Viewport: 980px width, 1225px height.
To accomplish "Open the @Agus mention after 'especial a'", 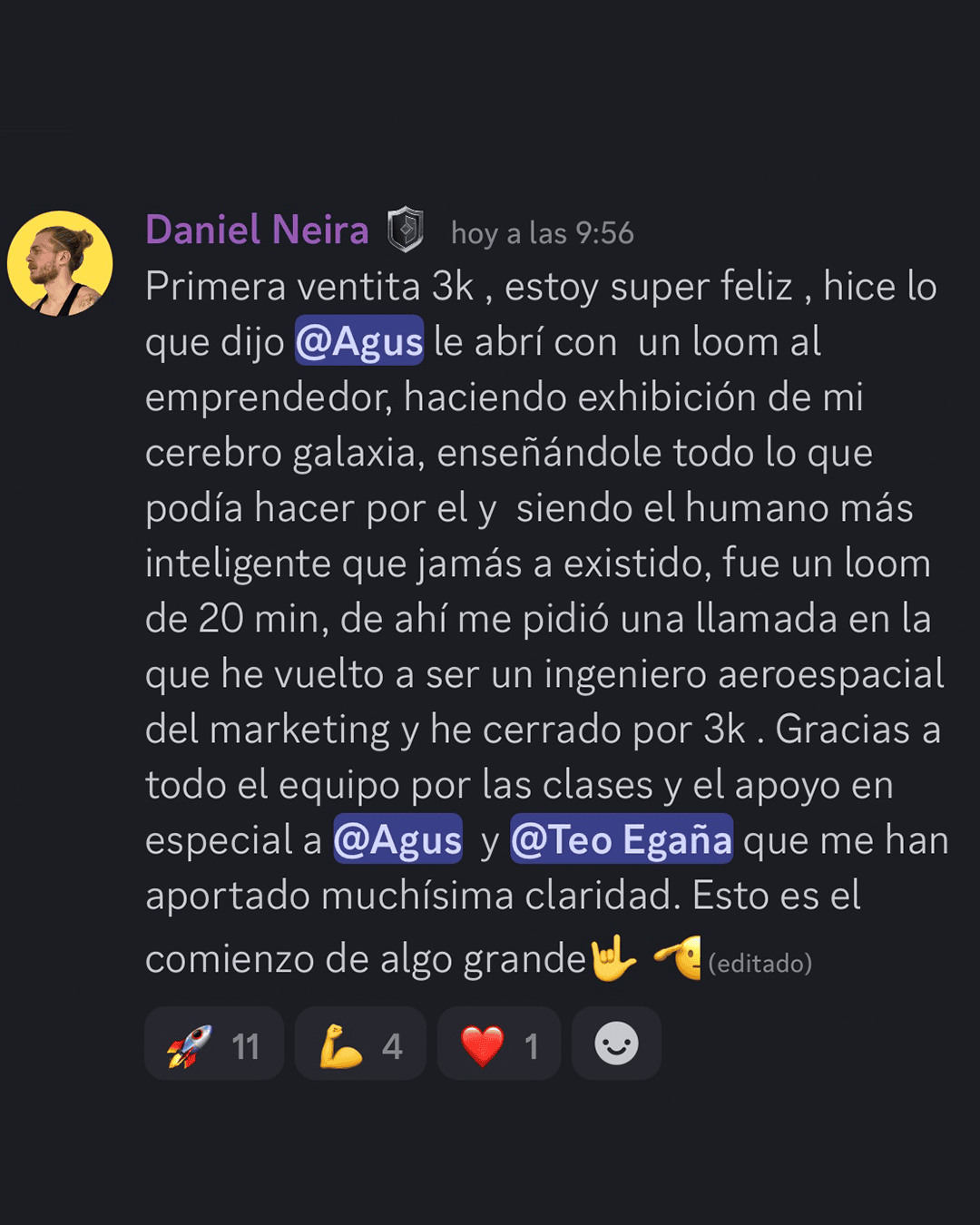I will pos(397,839).
